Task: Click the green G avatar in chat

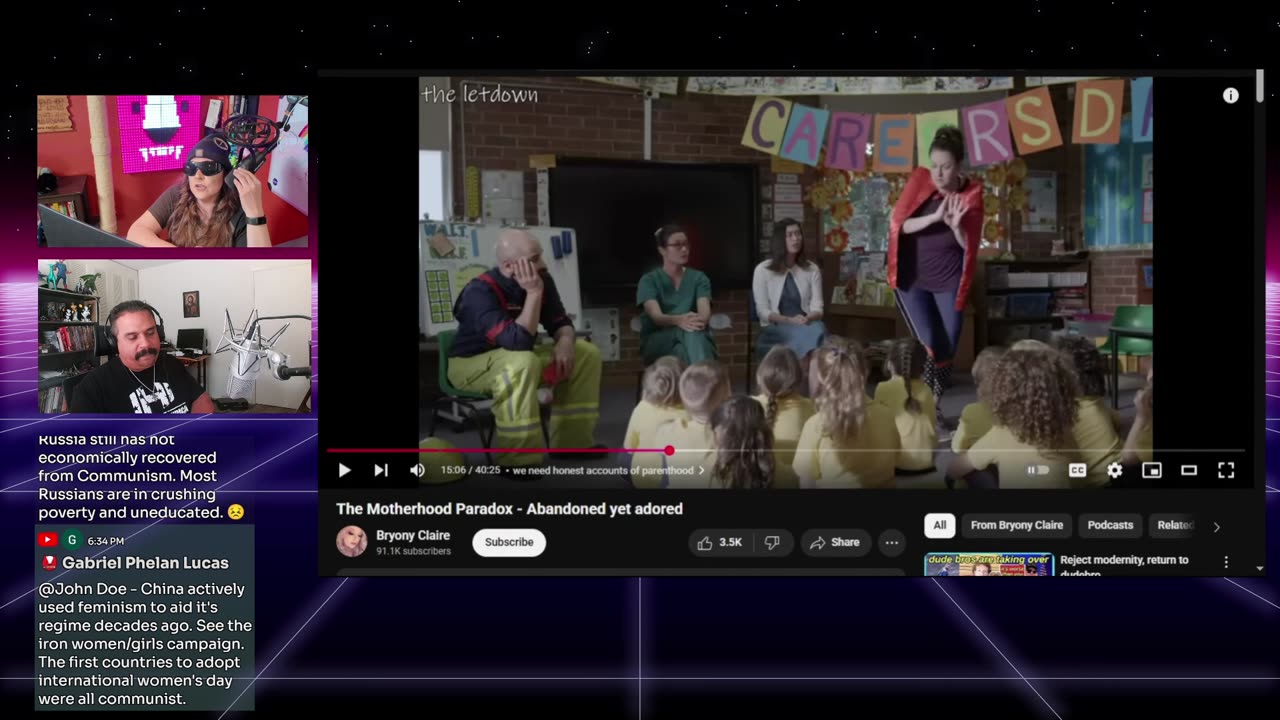Action: tap(72, 540)
